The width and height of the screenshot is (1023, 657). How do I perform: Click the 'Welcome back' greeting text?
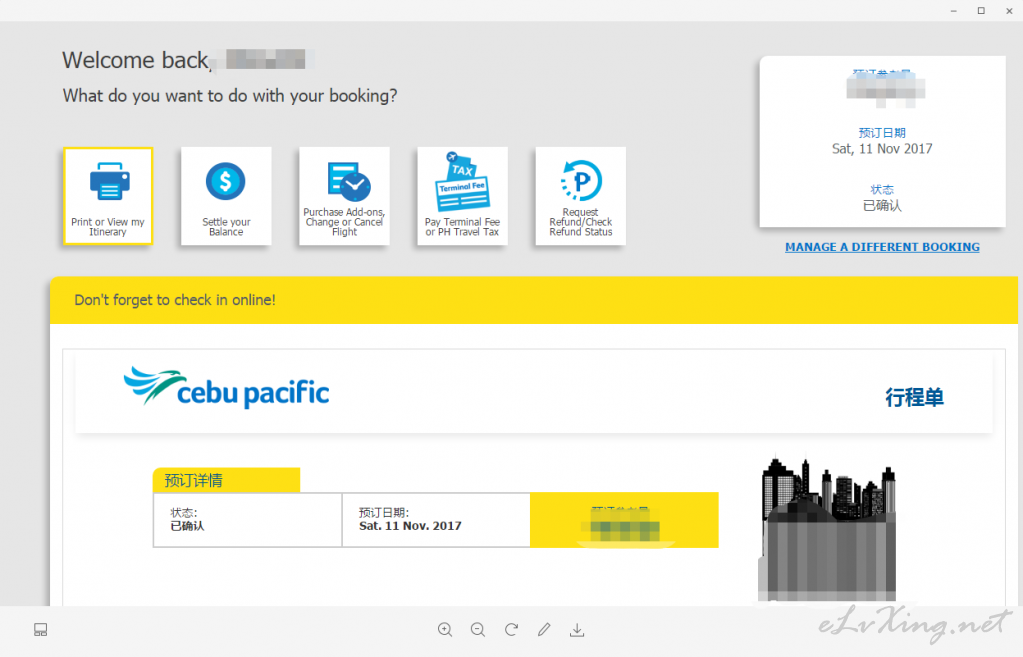coord(136,60)
